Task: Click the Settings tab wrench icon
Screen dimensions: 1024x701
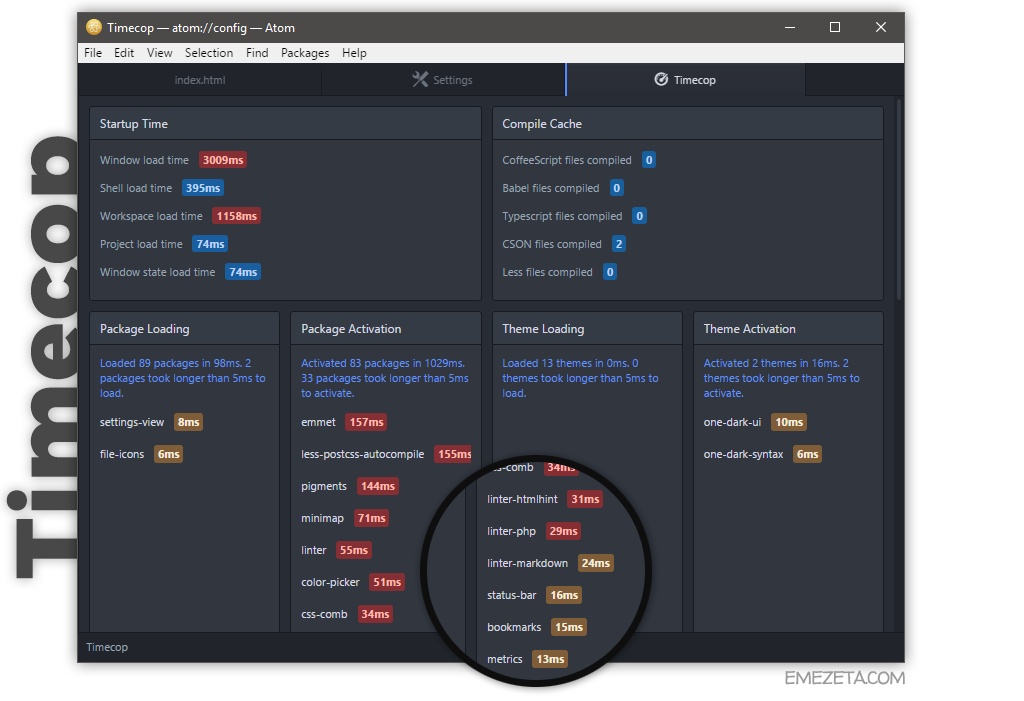Action: click(420, 80)
